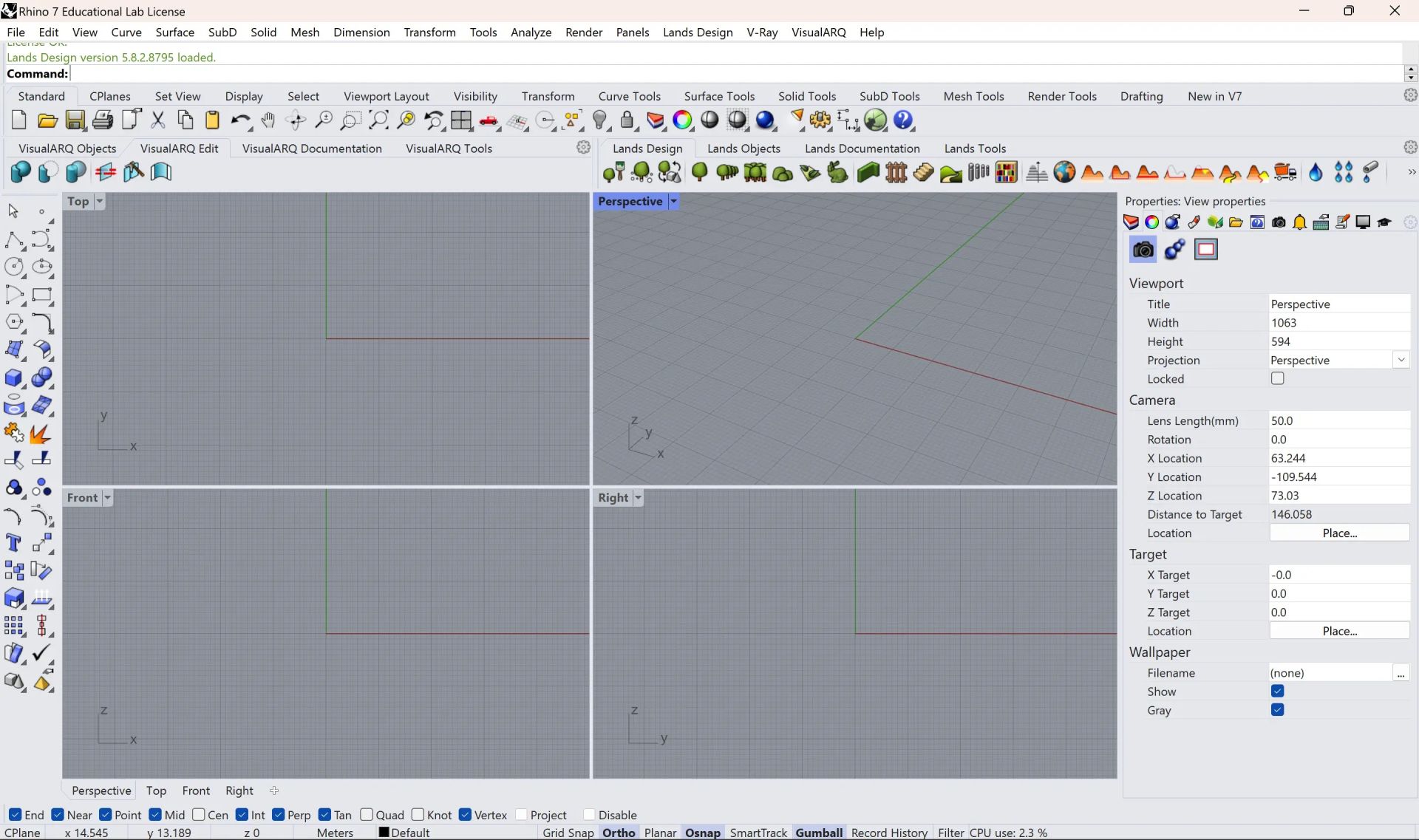
Task: Toggle the End osnap checkbox
Action: pos(15,814)
